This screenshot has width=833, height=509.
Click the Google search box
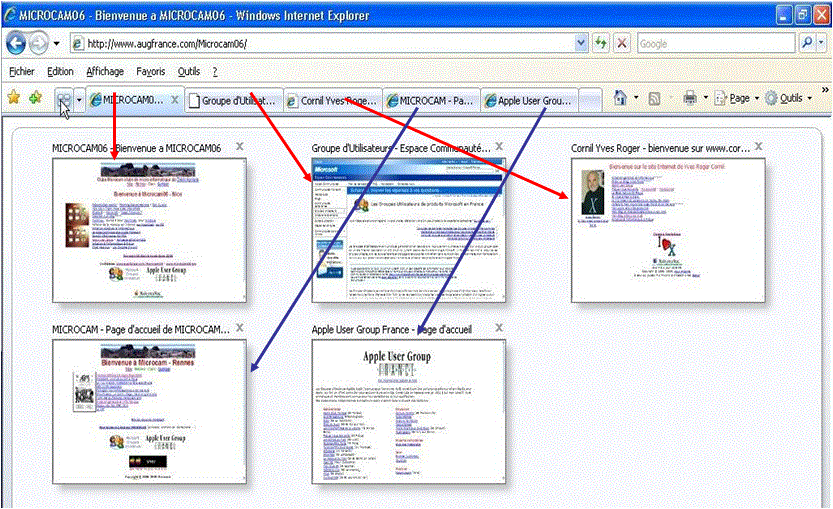tap(716, 44)
